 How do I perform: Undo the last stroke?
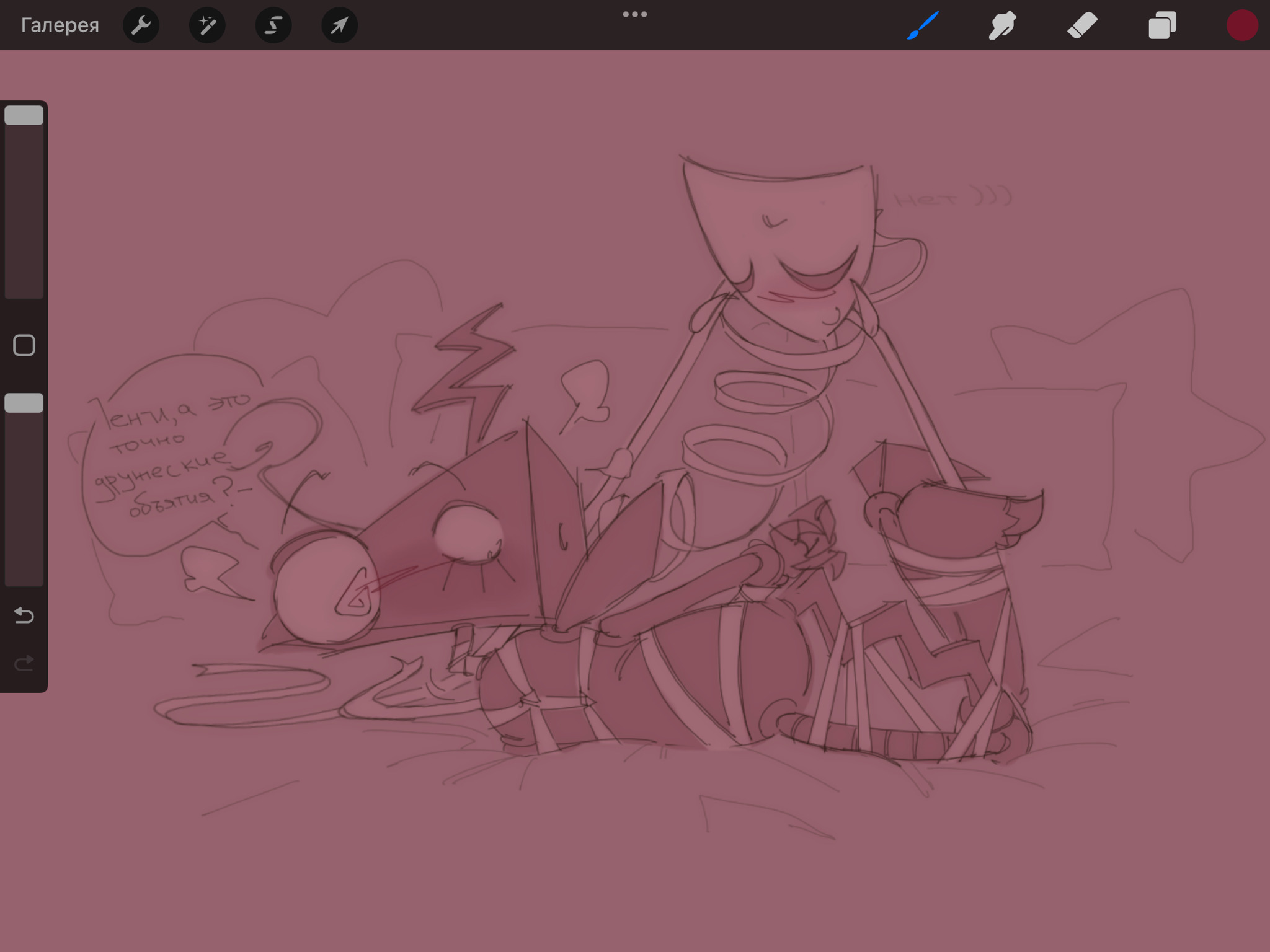pos(24,615)
